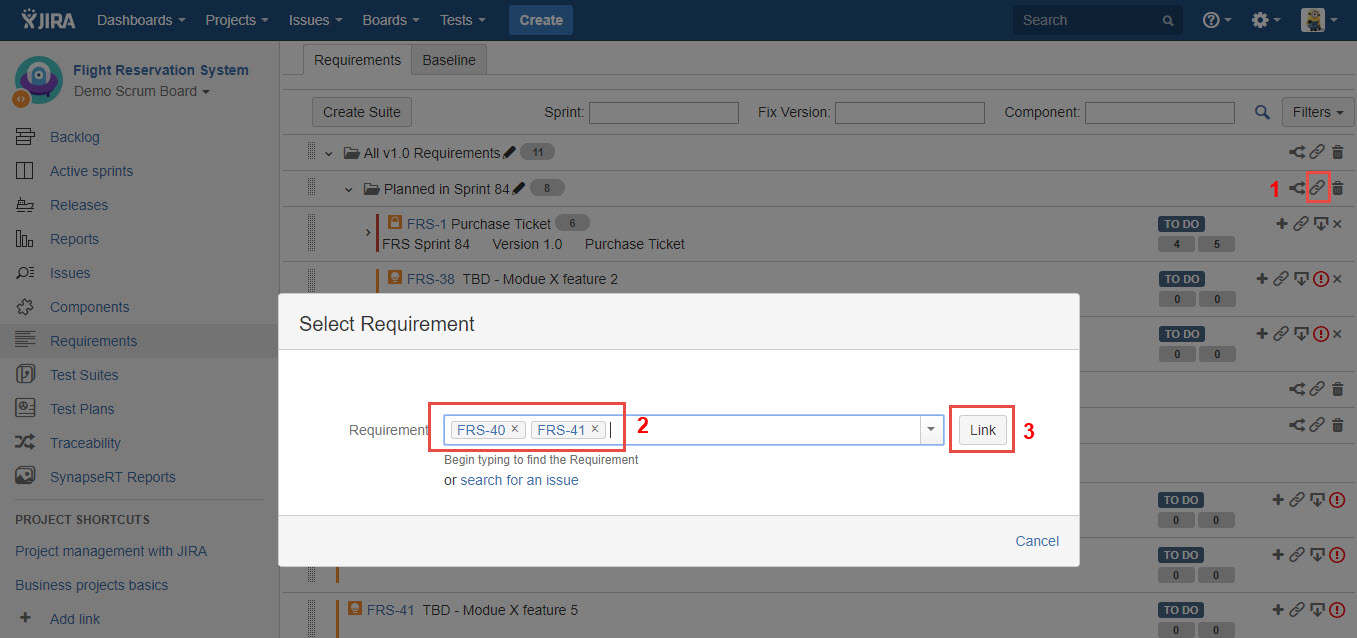Click the plus icon on the FRS-38 row
This screenshot has height=638, width=1357.
1262,279
